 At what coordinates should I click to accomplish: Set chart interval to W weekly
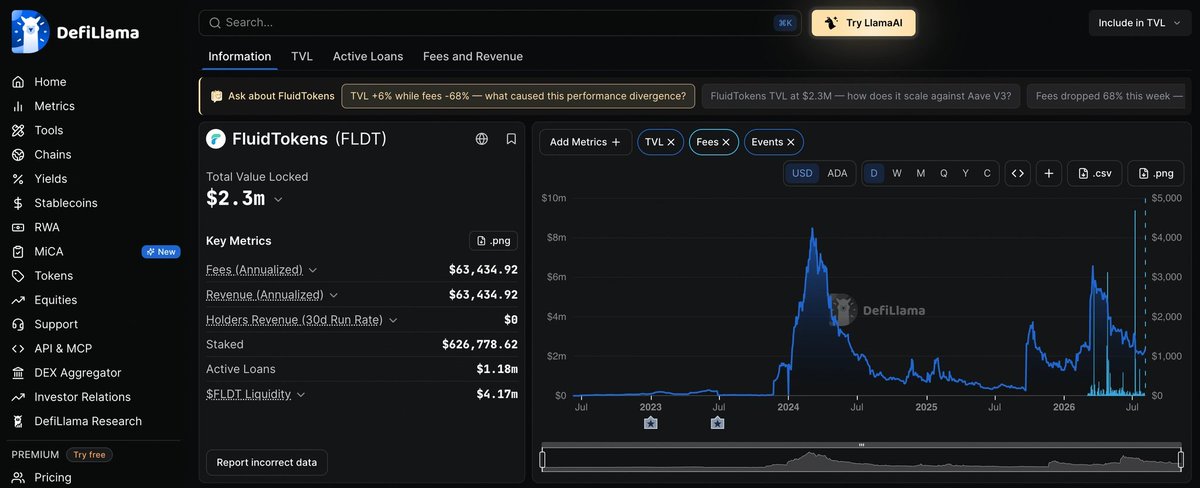tap(897, 173)
